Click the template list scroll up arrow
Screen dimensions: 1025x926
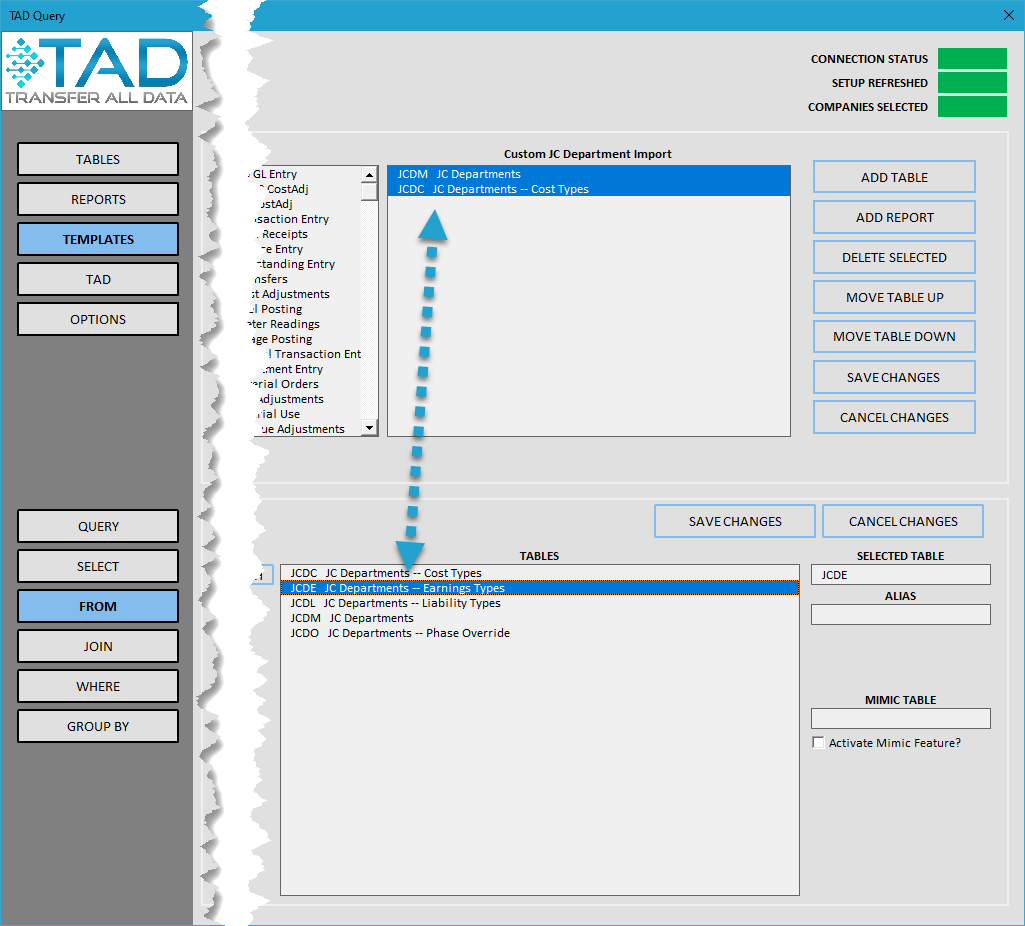tap(369, 174)
